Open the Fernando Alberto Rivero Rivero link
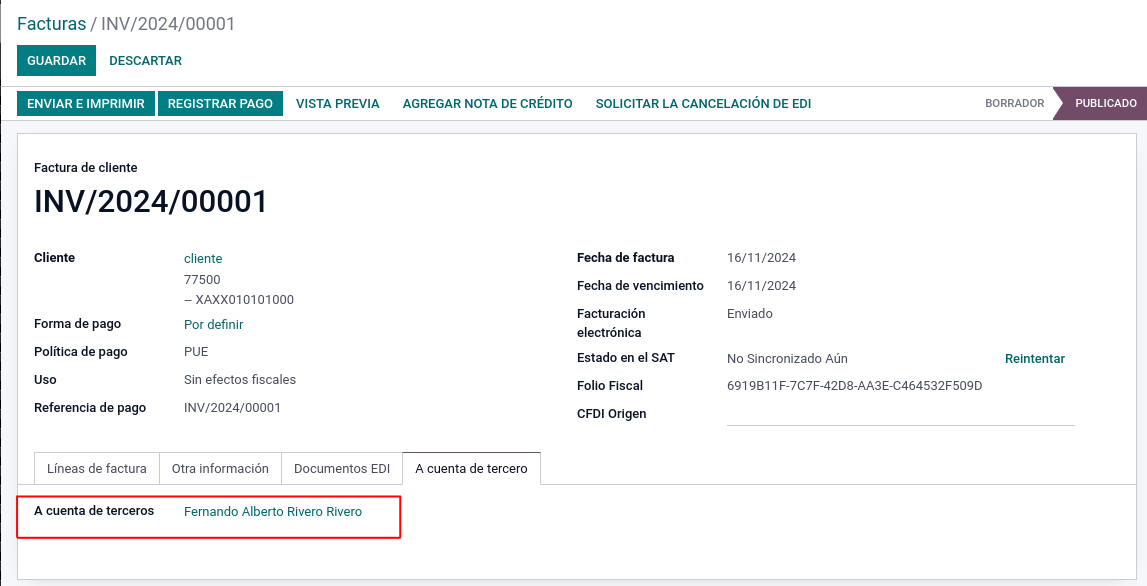This screenshot has width=1147, height=586. click(x=273, y=512)
